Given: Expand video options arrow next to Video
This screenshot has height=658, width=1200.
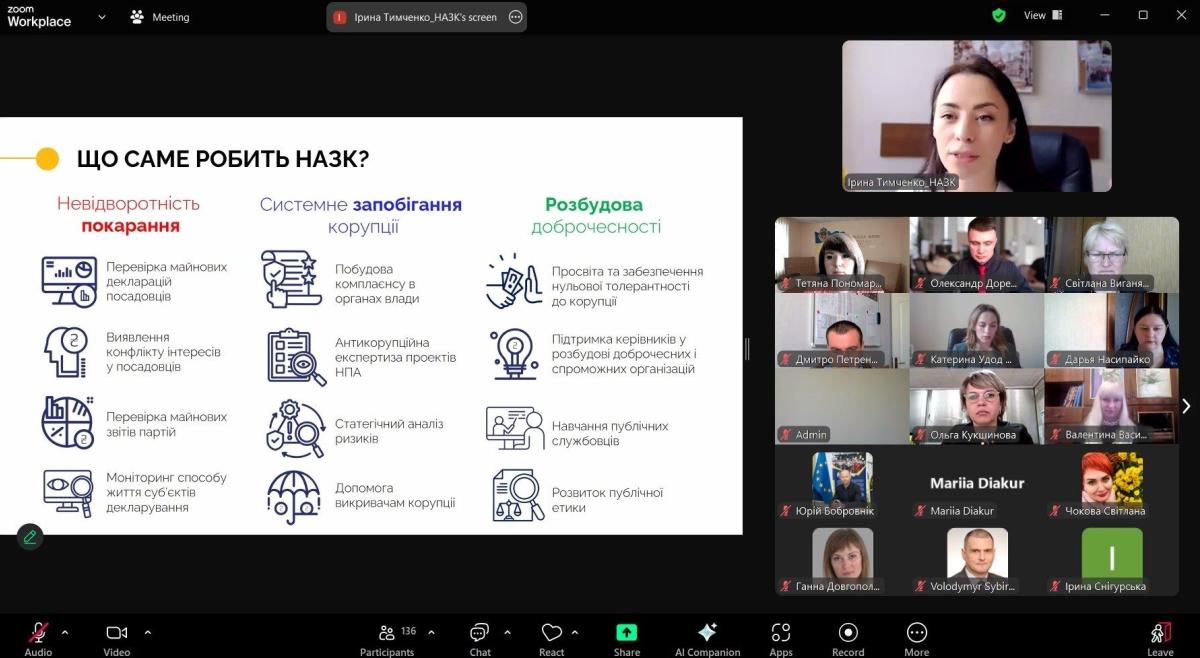Looking at the screenshot, I should click(x=148, y=632).
